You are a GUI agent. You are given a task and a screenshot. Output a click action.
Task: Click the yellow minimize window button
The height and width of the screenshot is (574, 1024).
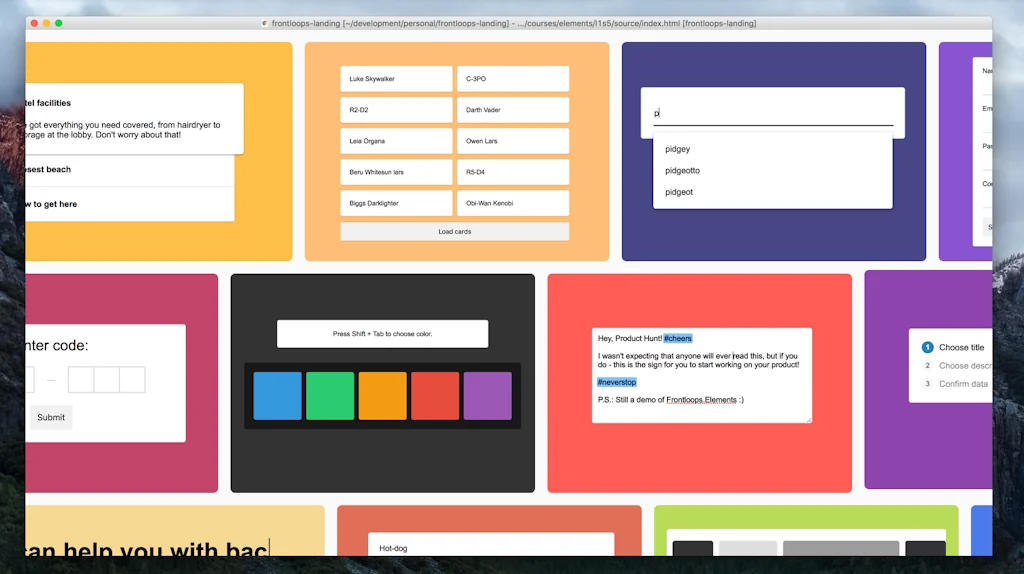(46, 23)
